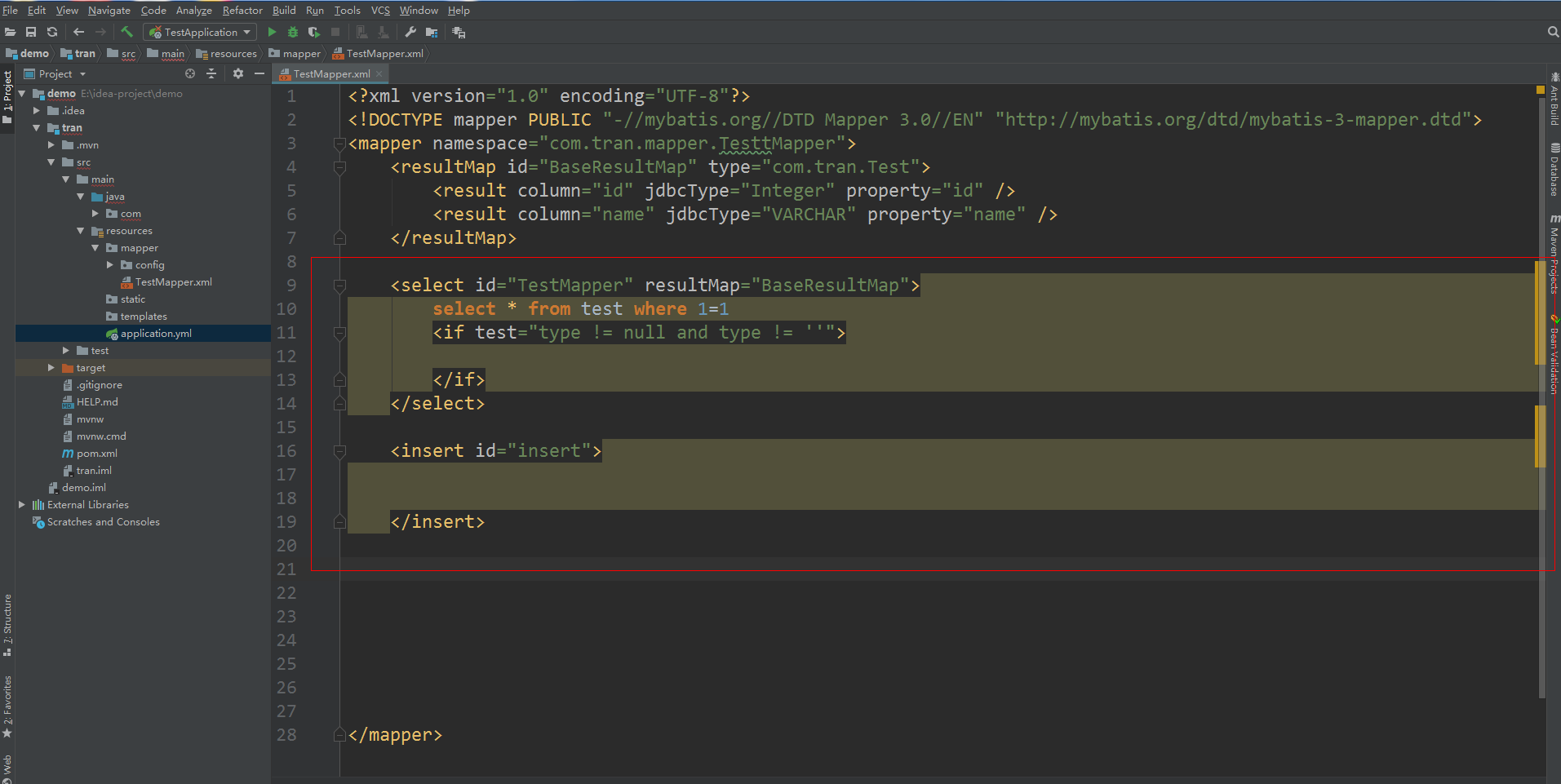Collapse the demo root project node
The height and width of the screenshot is (784, 1561).
pos(22,94)
